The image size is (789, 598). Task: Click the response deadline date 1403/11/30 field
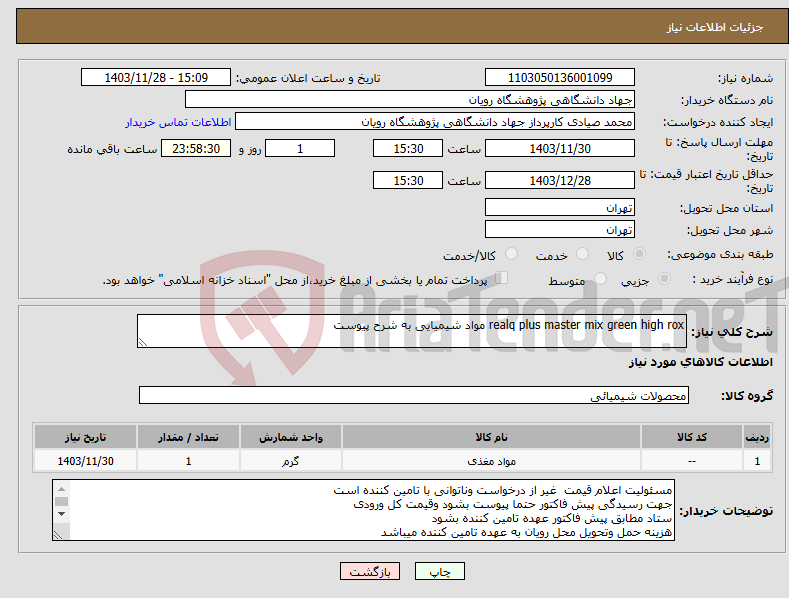(x=560, y=148)
